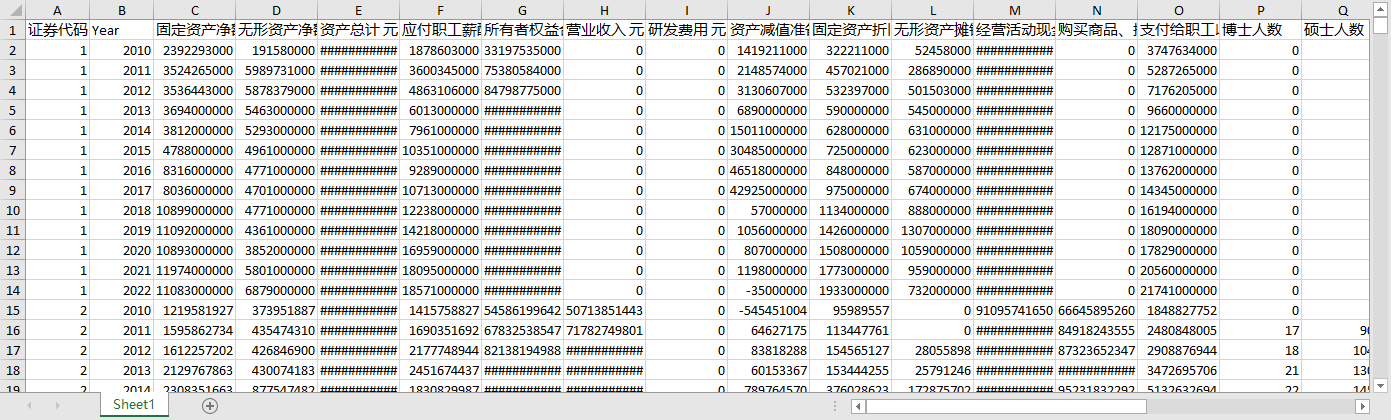Add a new sheet with plus icon
Viewport: 1391px width, 420px height.
point(210,406)
